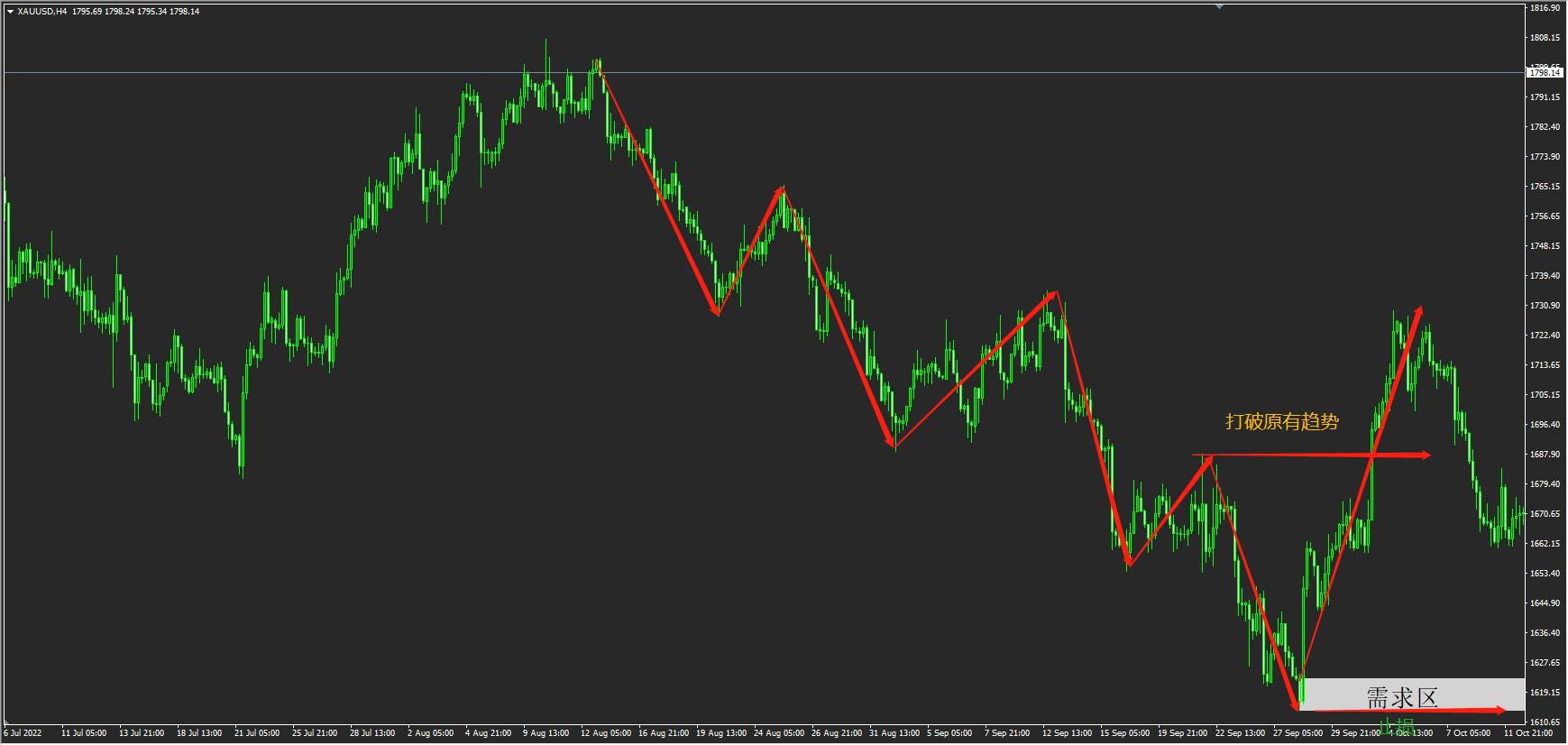Click the 24 Aug 05:00 time axis label
Screen dimensions: 1568x745
pyautogui.click(x=779, y=734)
